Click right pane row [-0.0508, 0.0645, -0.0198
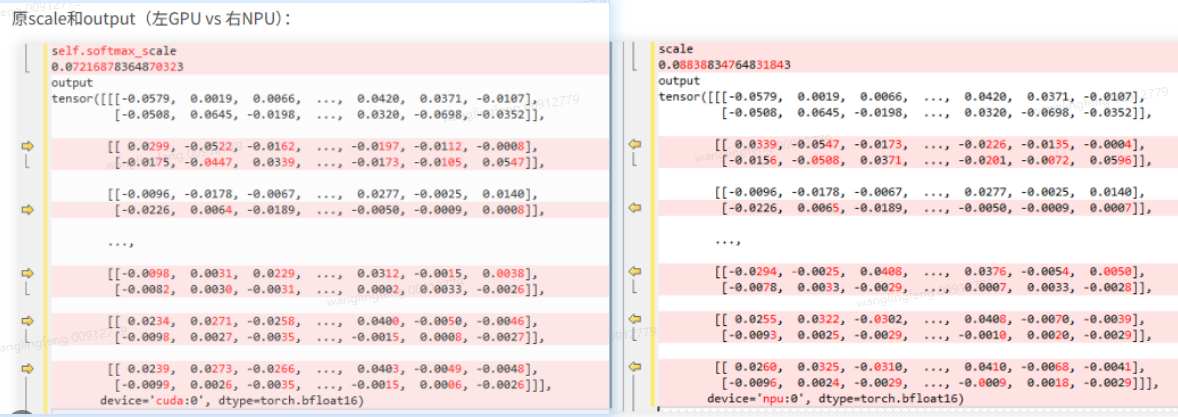1178x417 pixels. pyautogui.click(x=936, y=113)
